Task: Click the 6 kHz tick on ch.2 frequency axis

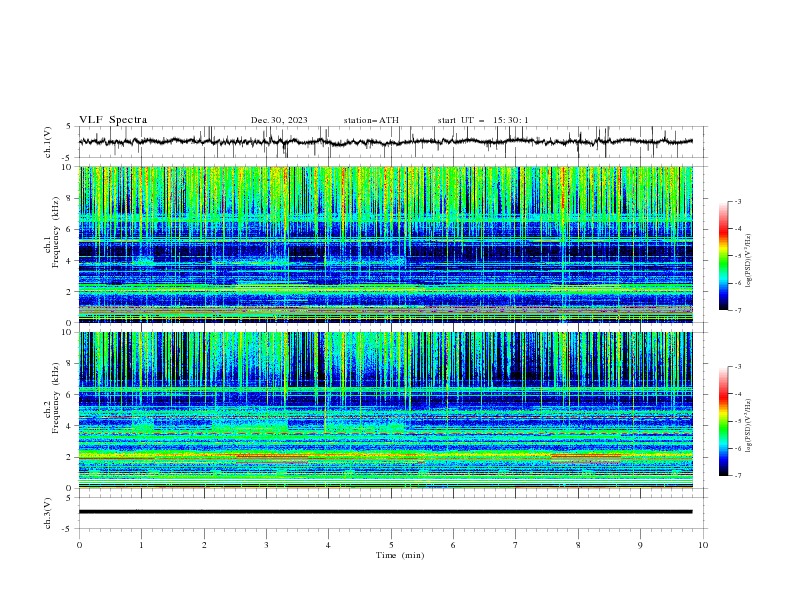Action: click(x=71, y=395)
